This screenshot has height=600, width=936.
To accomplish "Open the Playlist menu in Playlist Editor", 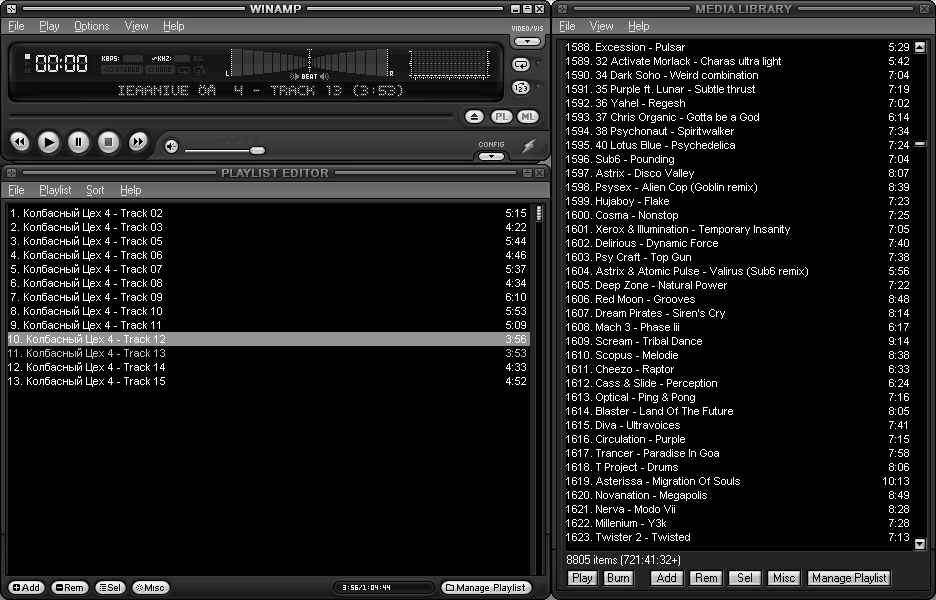I will point(55,190).
